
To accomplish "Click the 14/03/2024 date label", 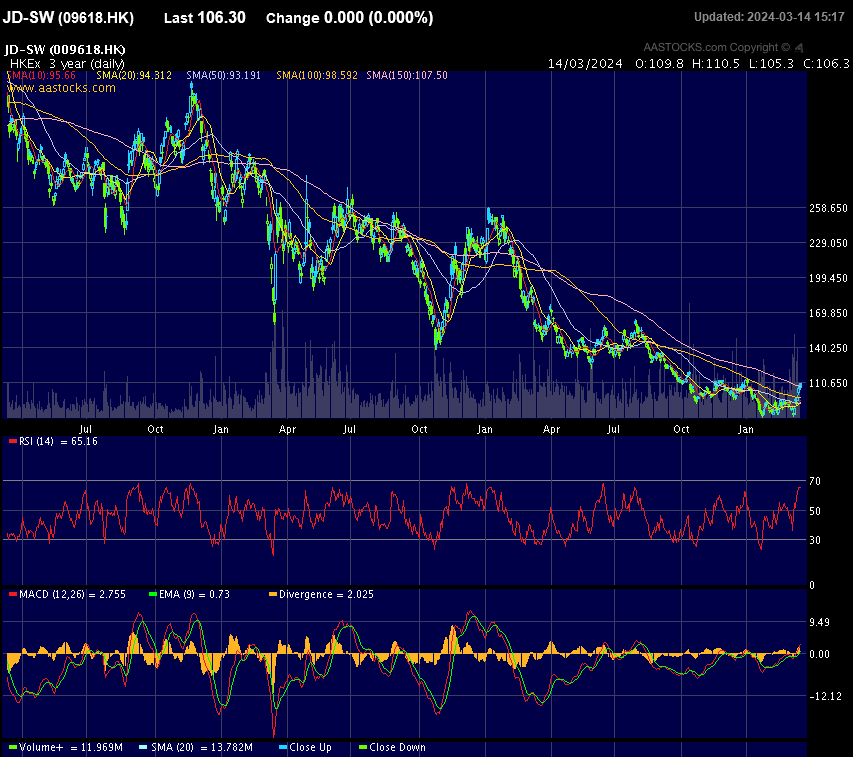I will point(585,64).
